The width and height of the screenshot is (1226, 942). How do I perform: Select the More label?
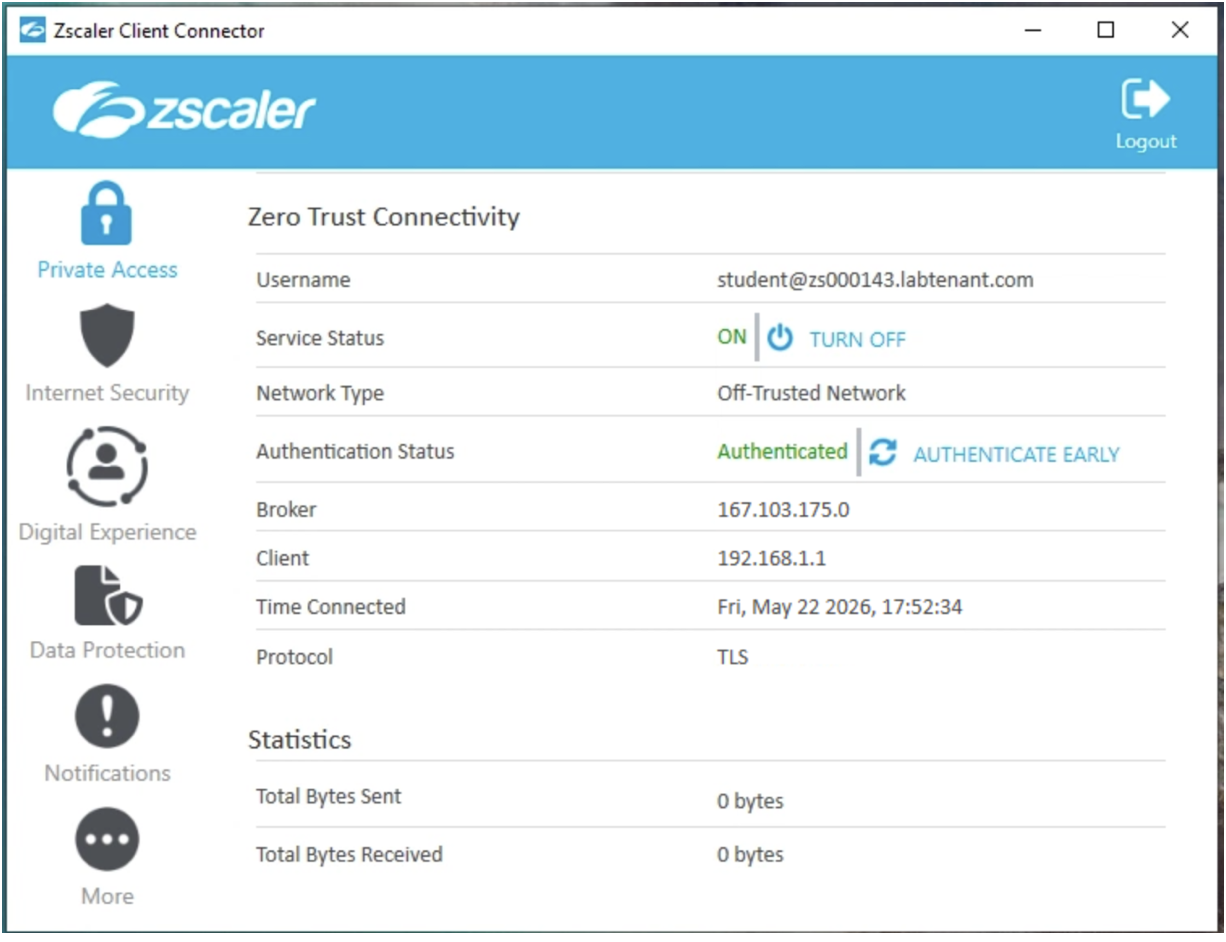point(107,896)
